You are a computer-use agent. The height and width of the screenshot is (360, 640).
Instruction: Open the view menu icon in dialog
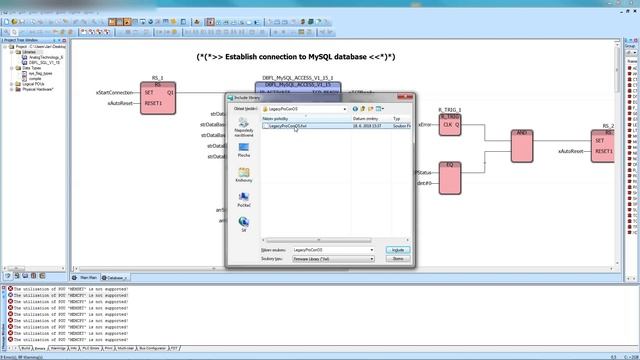(380, 109)
